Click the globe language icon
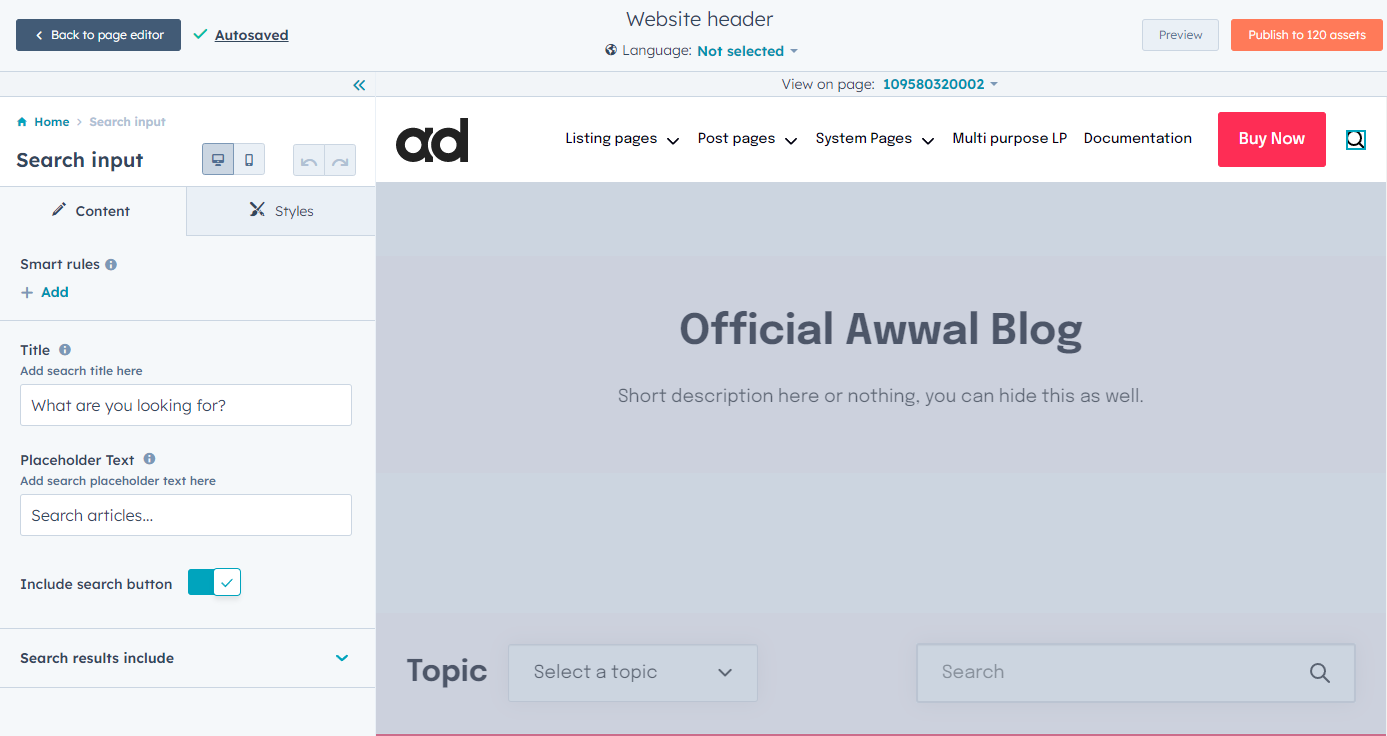Screen dimensions: 1387x736 tap(611, 50)
